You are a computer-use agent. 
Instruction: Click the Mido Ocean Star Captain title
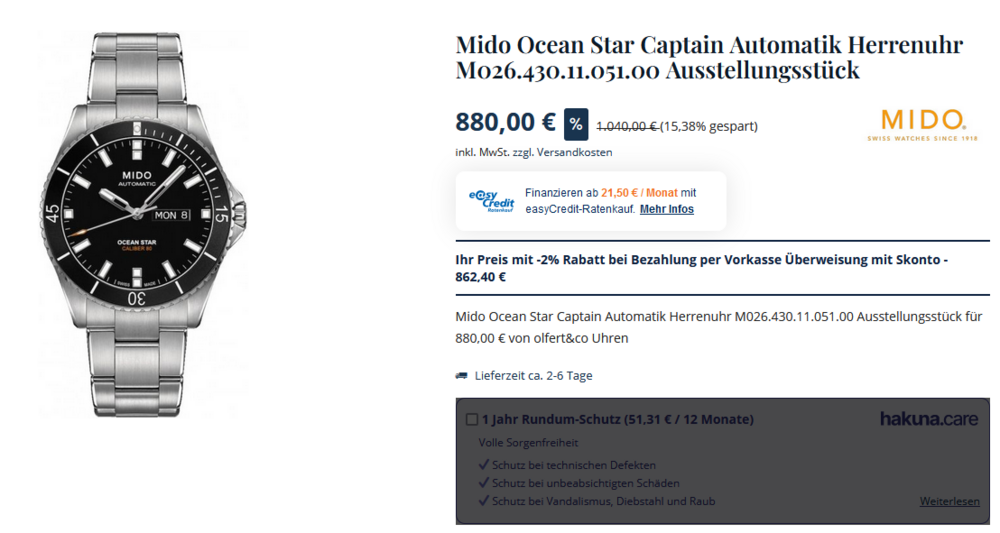[x=709, y=58]
